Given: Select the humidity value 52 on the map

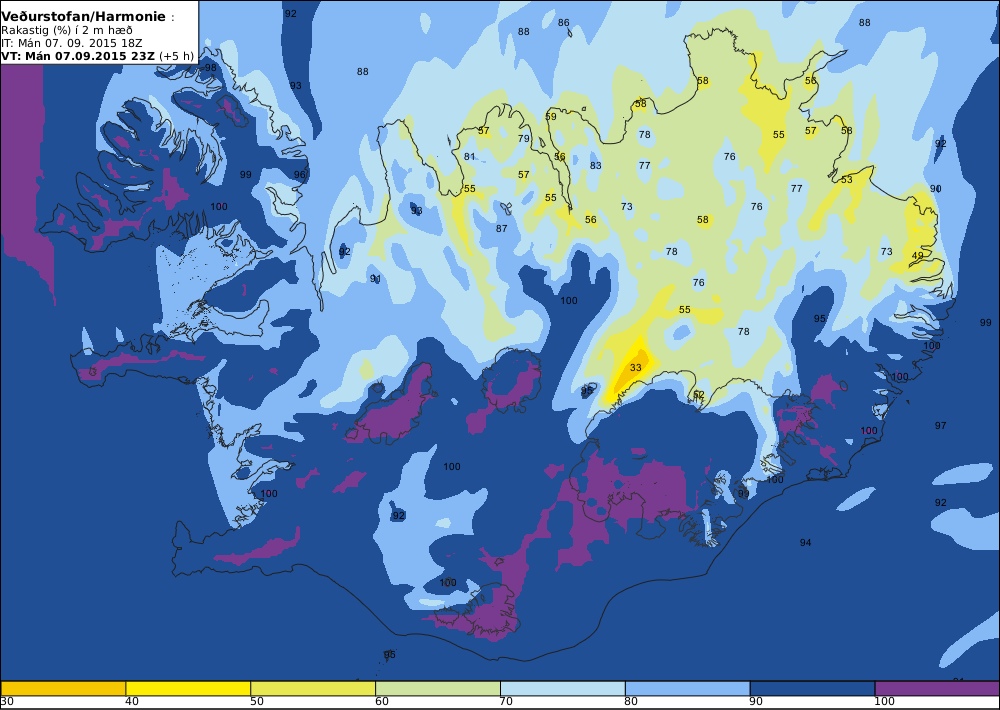Looking at the screenshot, I should 698,394.
